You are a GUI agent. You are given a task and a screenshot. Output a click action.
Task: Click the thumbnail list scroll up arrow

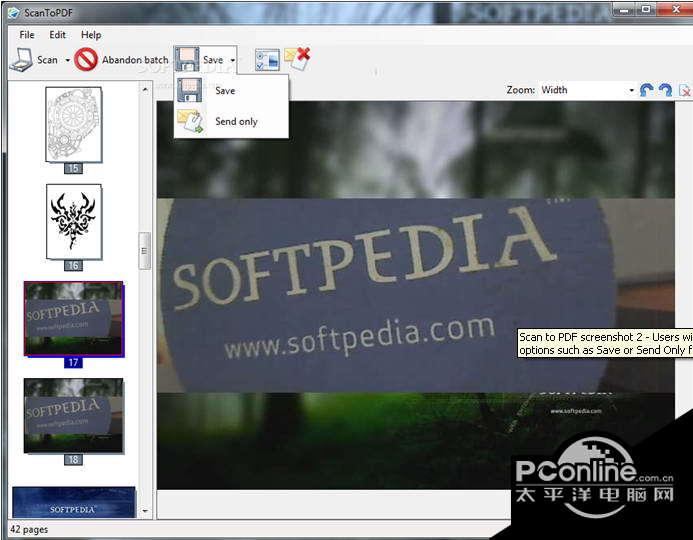[x=145, y=90]
